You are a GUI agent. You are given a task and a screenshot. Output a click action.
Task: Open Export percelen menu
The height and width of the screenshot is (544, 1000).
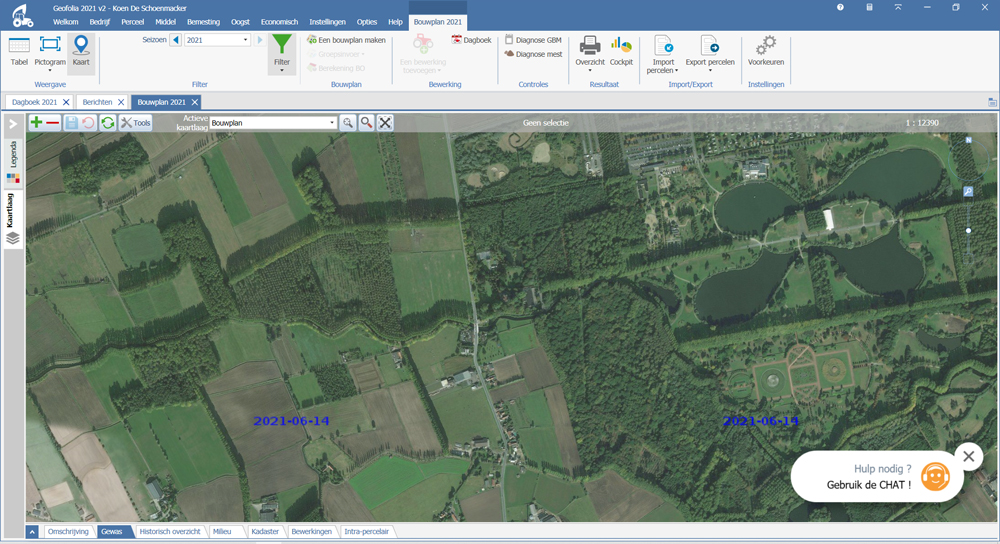(x=710, y=54)
